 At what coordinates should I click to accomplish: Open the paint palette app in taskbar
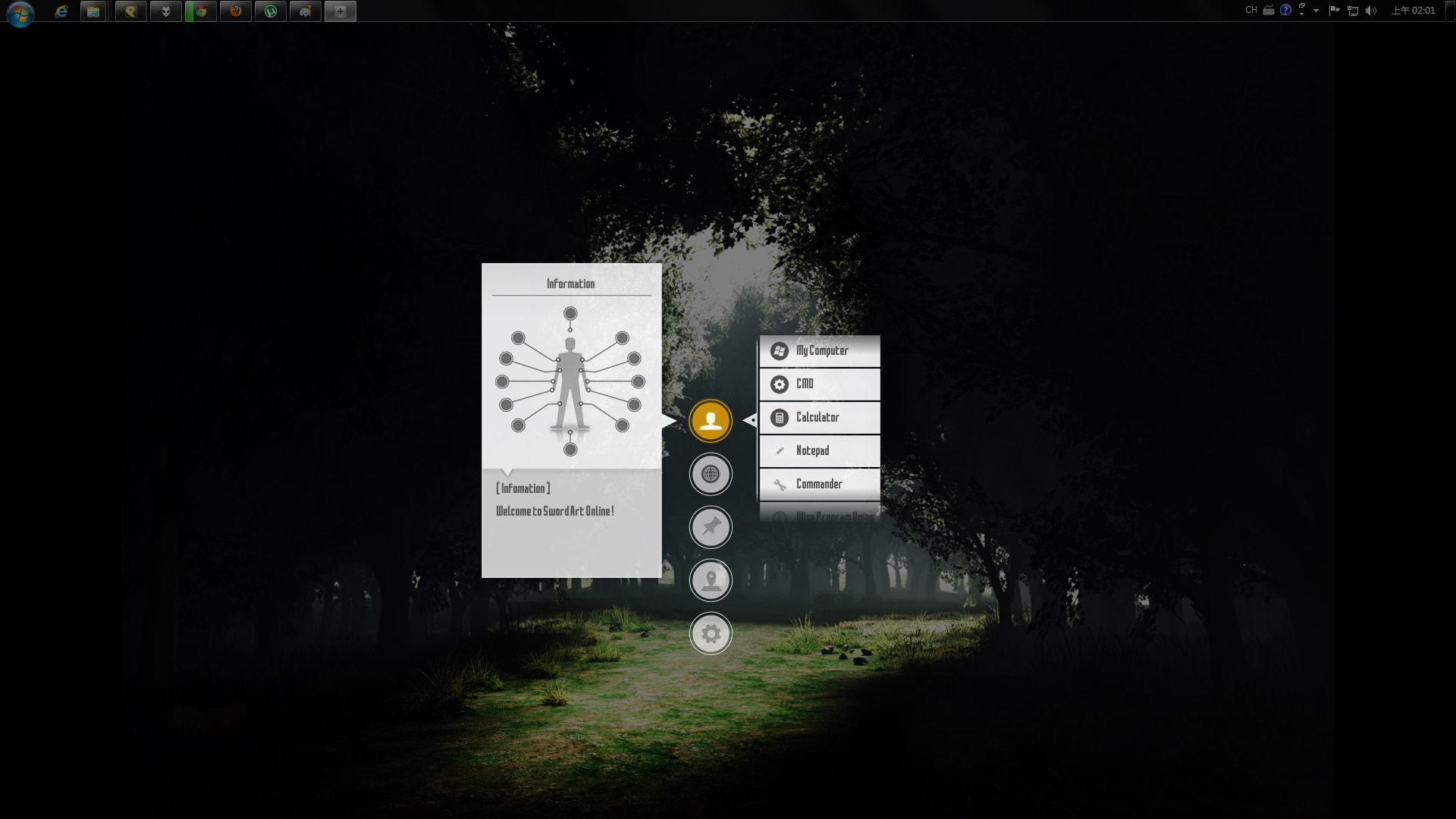[x=306, y=11]
